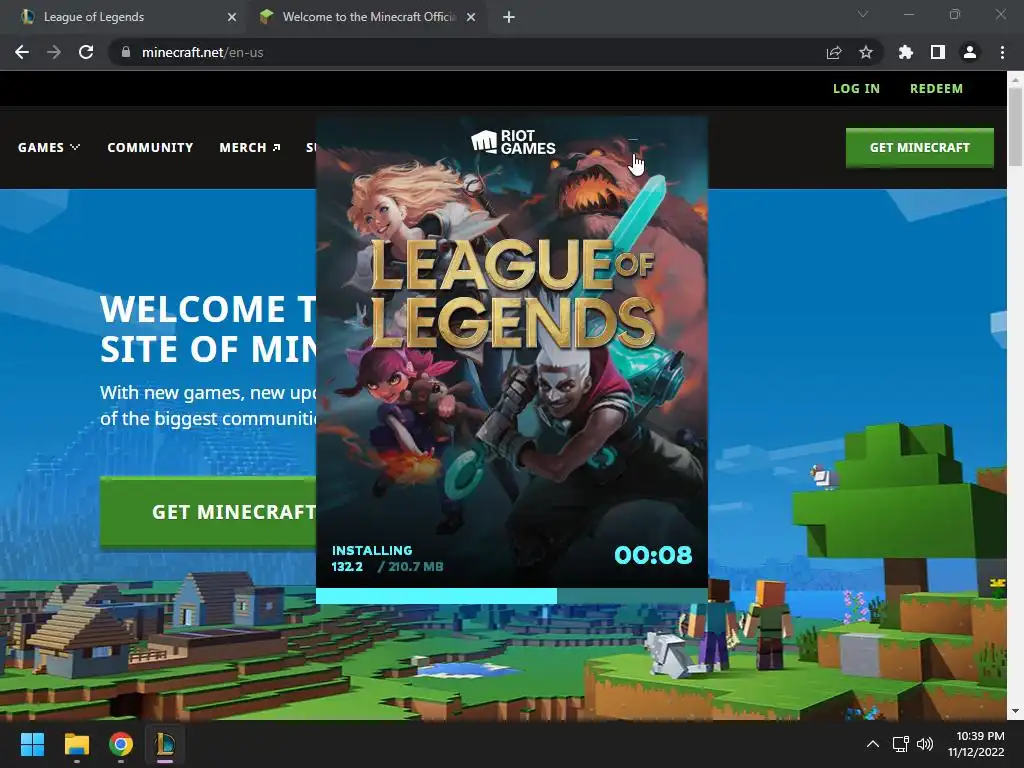Screen dimensions: 1024x768
Task: Open the Chrome extensions puzzle icon
Action: click(906, 52)
